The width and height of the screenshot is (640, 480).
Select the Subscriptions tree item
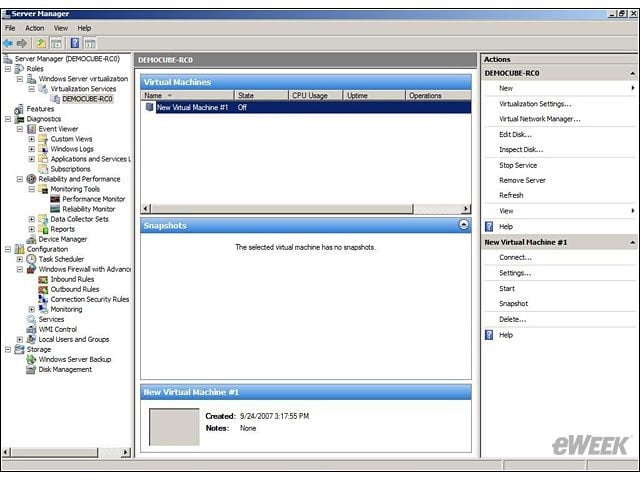point(71,169)
